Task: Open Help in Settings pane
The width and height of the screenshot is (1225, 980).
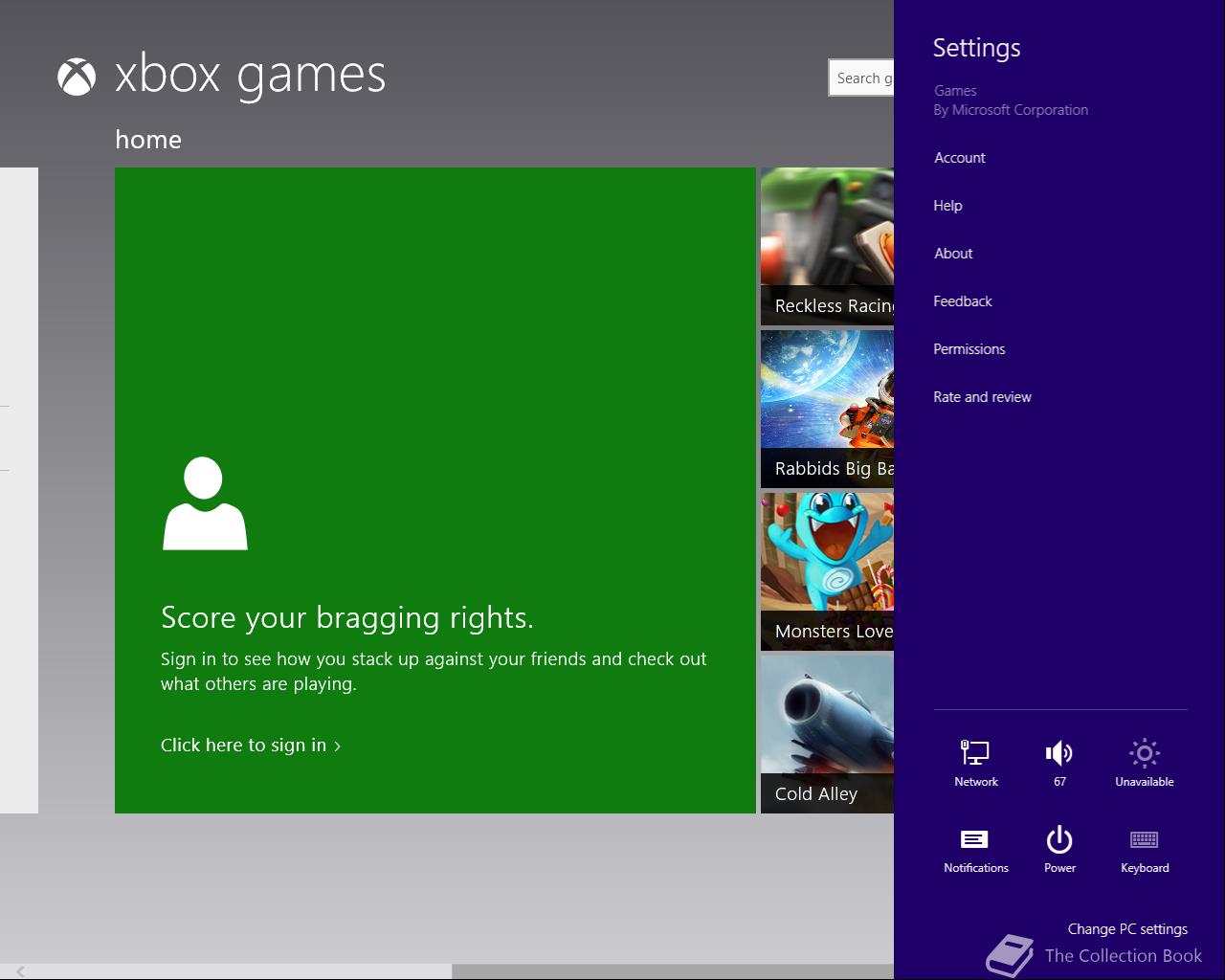Action: tap(947, 206)
